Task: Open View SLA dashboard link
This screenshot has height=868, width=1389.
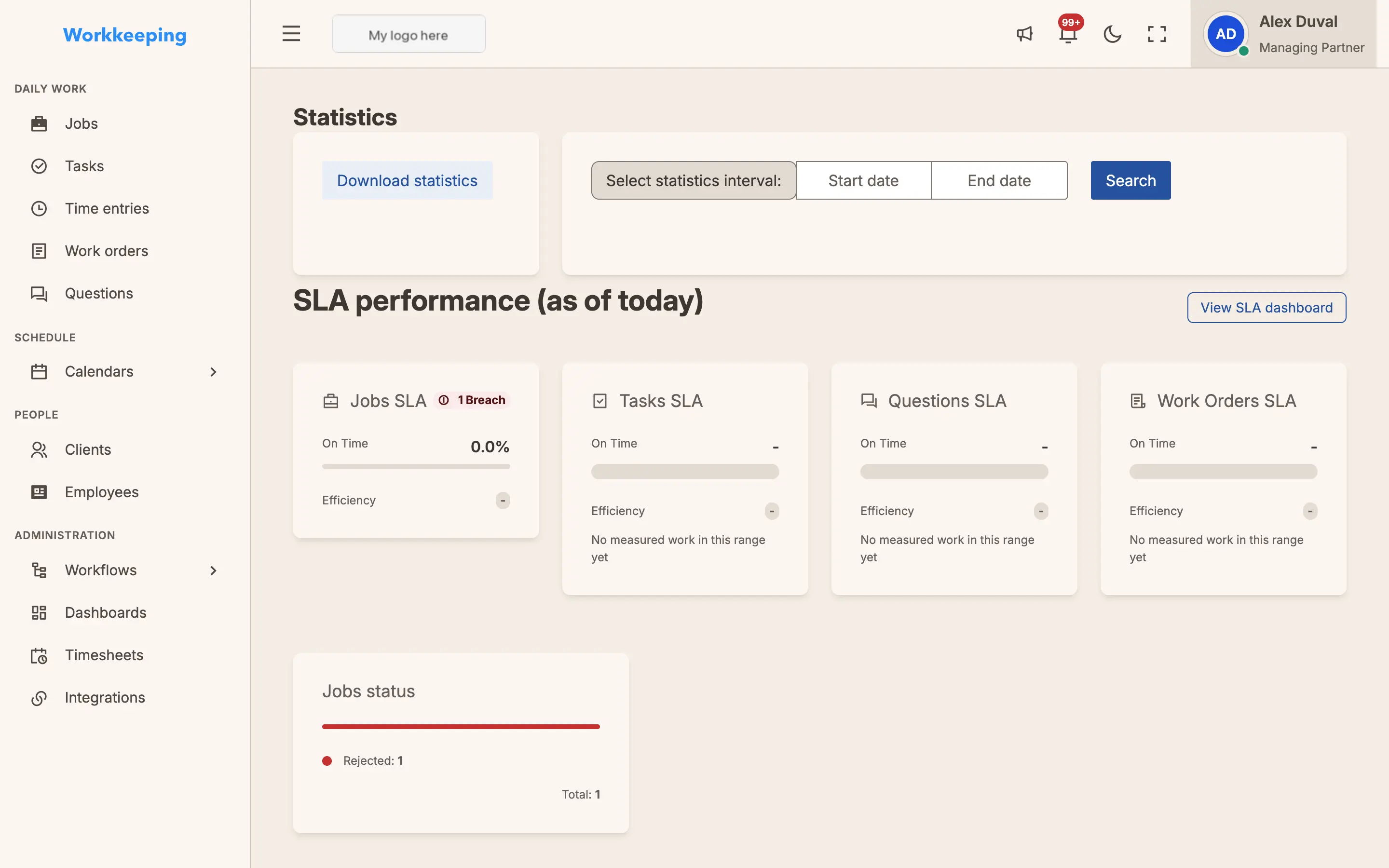Action: click(x=1266, y=308)
